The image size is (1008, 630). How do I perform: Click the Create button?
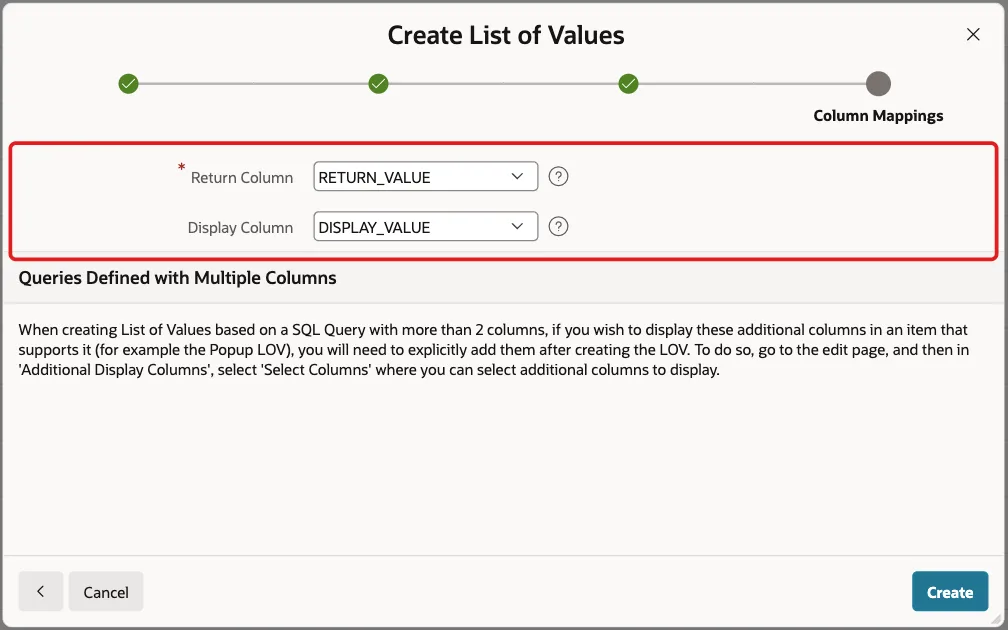[x=950, y=591]
